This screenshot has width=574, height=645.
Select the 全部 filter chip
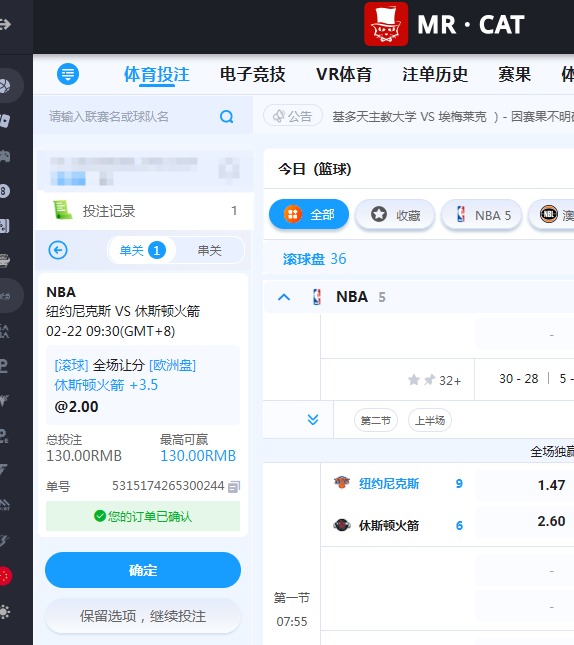coord(309,214)
